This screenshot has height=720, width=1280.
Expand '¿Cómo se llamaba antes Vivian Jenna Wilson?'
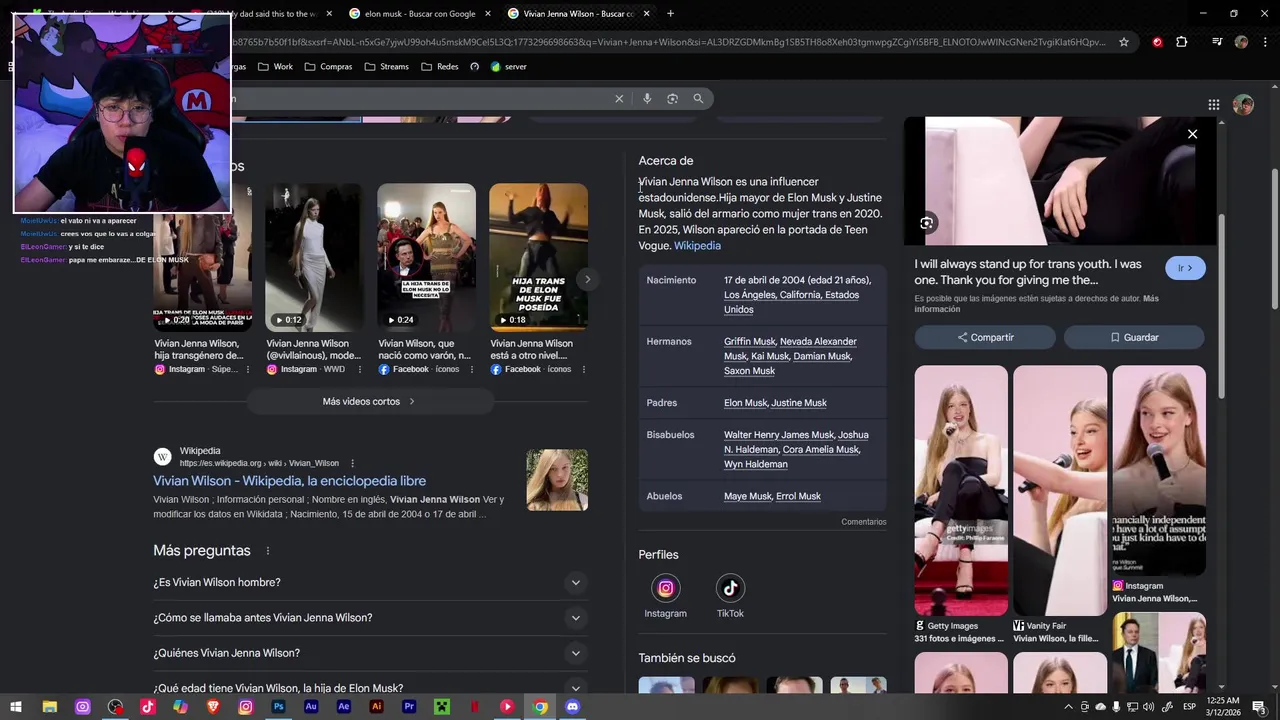coord(368,618)
